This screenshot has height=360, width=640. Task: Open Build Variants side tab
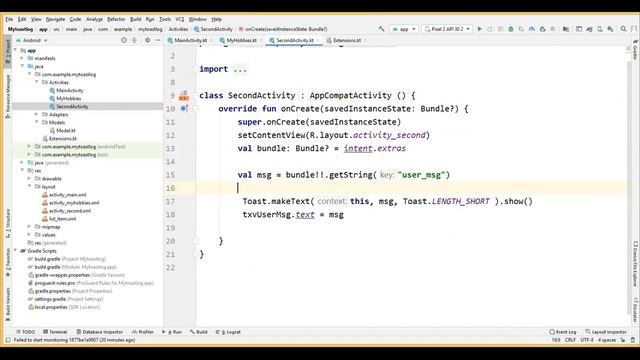[7, 304]
